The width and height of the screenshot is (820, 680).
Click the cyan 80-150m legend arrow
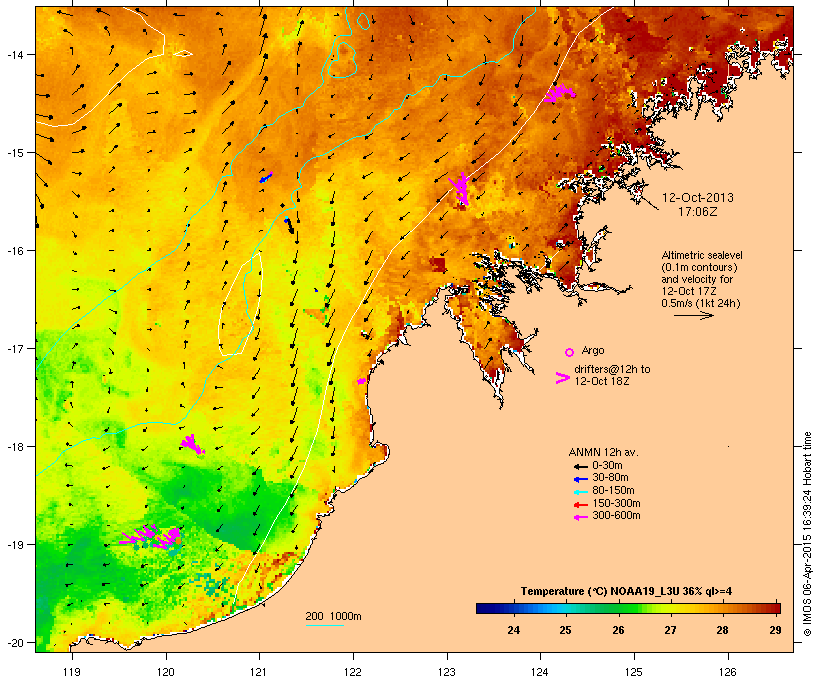pos(580,492)
